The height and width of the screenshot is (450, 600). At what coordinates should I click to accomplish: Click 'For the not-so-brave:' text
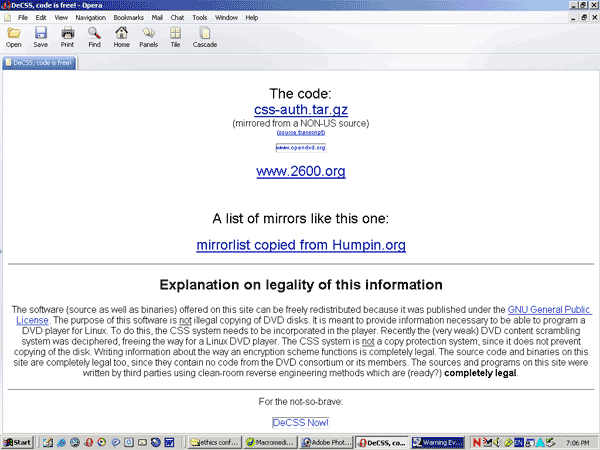click(301, 402)
